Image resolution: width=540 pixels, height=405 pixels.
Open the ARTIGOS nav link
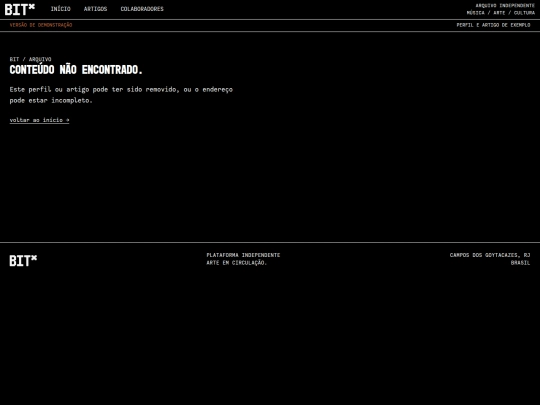(95, 9)
